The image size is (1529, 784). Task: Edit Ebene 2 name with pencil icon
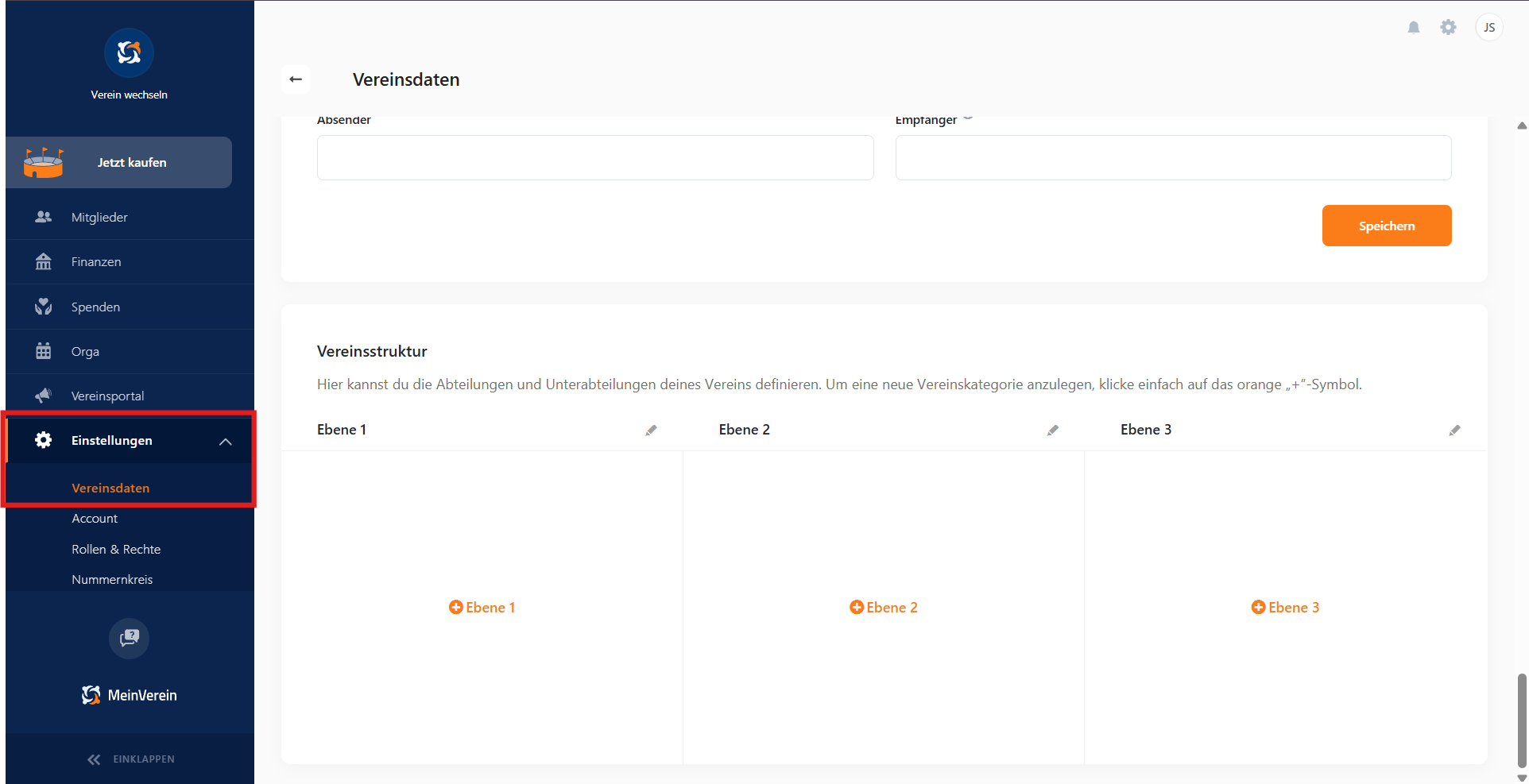tap(1052, 431)
